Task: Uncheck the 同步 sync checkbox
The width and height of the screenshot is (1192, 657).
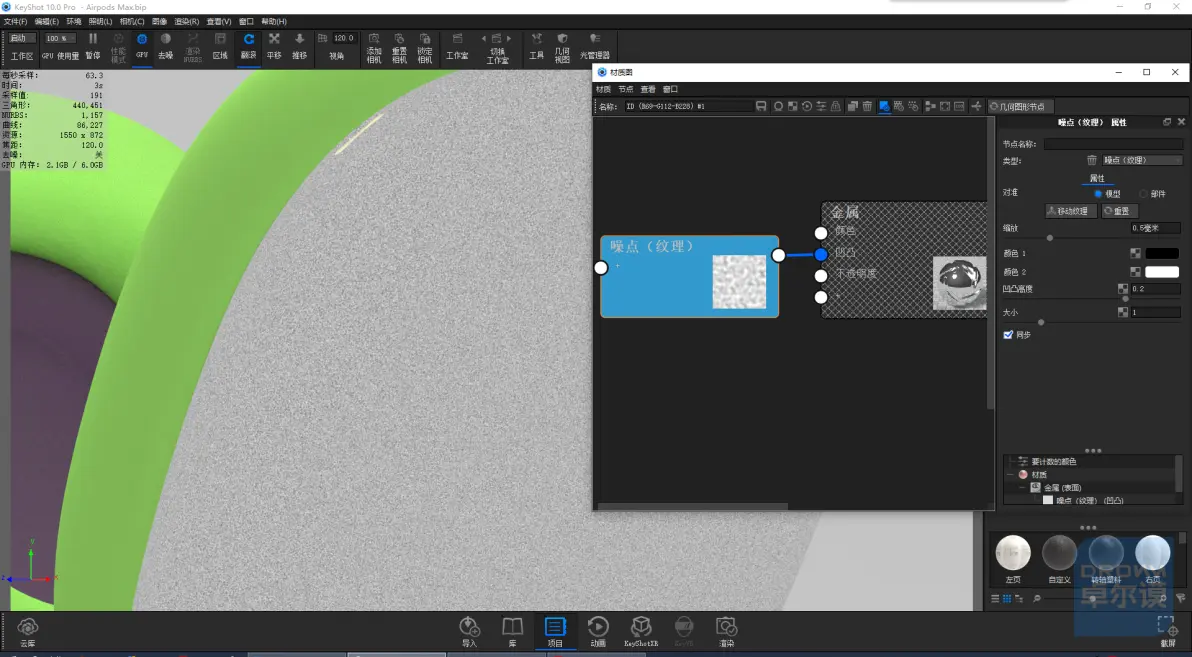Action: [1008, 335]
